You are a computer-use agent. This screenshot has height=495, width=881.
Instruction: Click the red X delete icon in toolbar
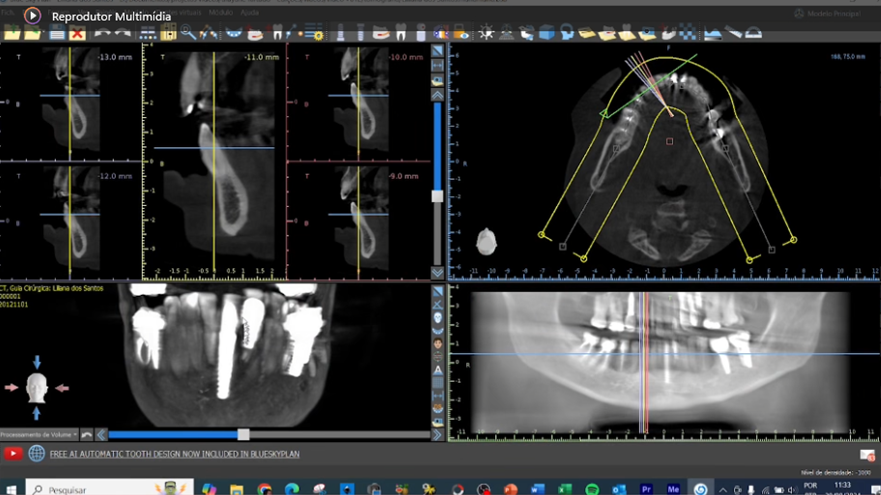(78, 33)
